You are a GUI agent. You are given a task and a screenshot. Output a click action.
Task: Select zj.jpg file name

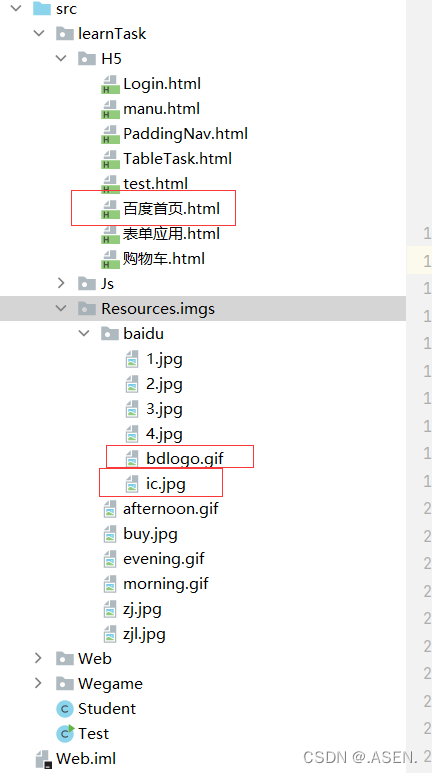coord(142,610)
